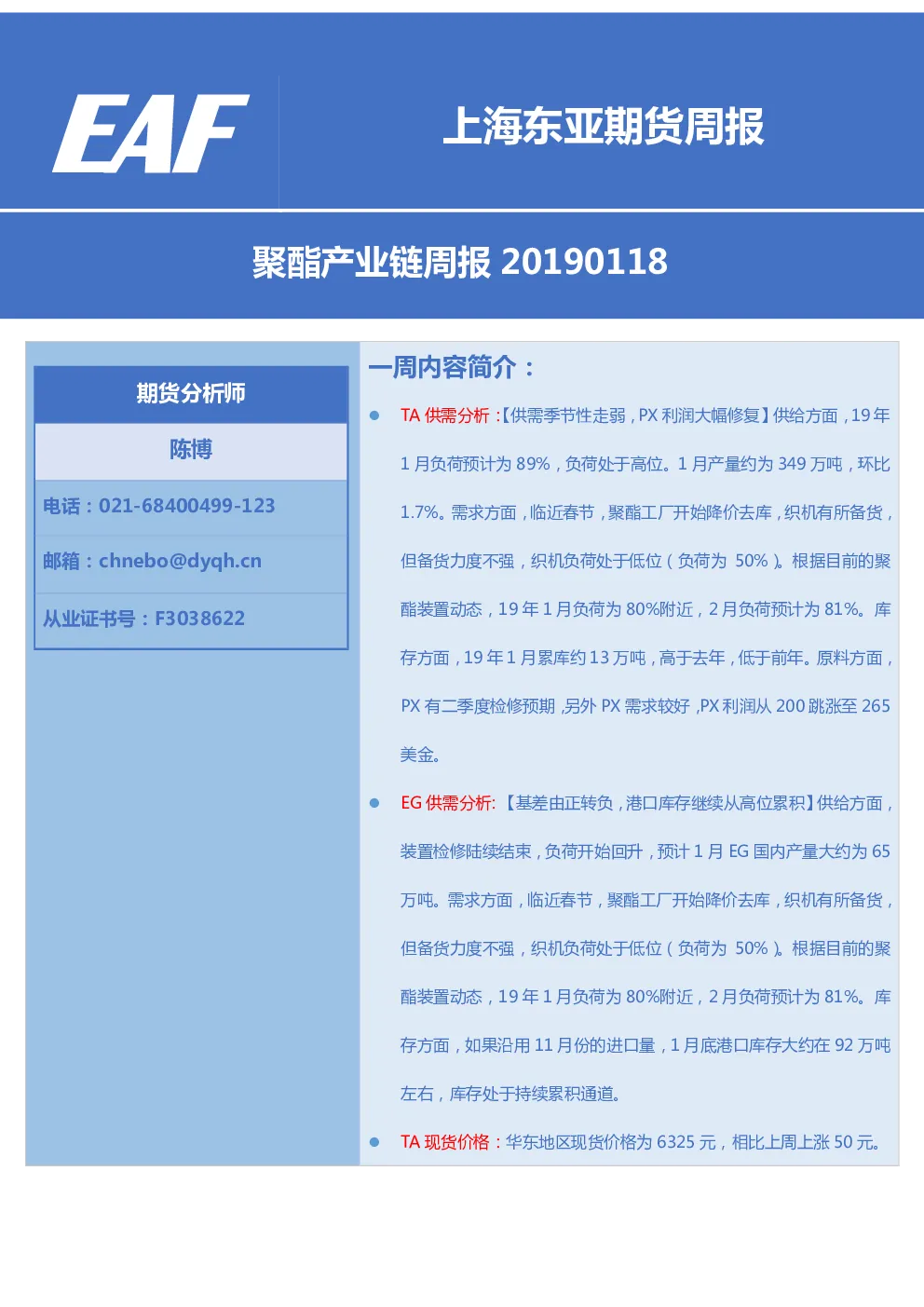The height and width of the screenshot is (1307, 924).
Task: Click text 【供需季节性走弱，PX 利润大幅修复】
Action: coord(637,415)
